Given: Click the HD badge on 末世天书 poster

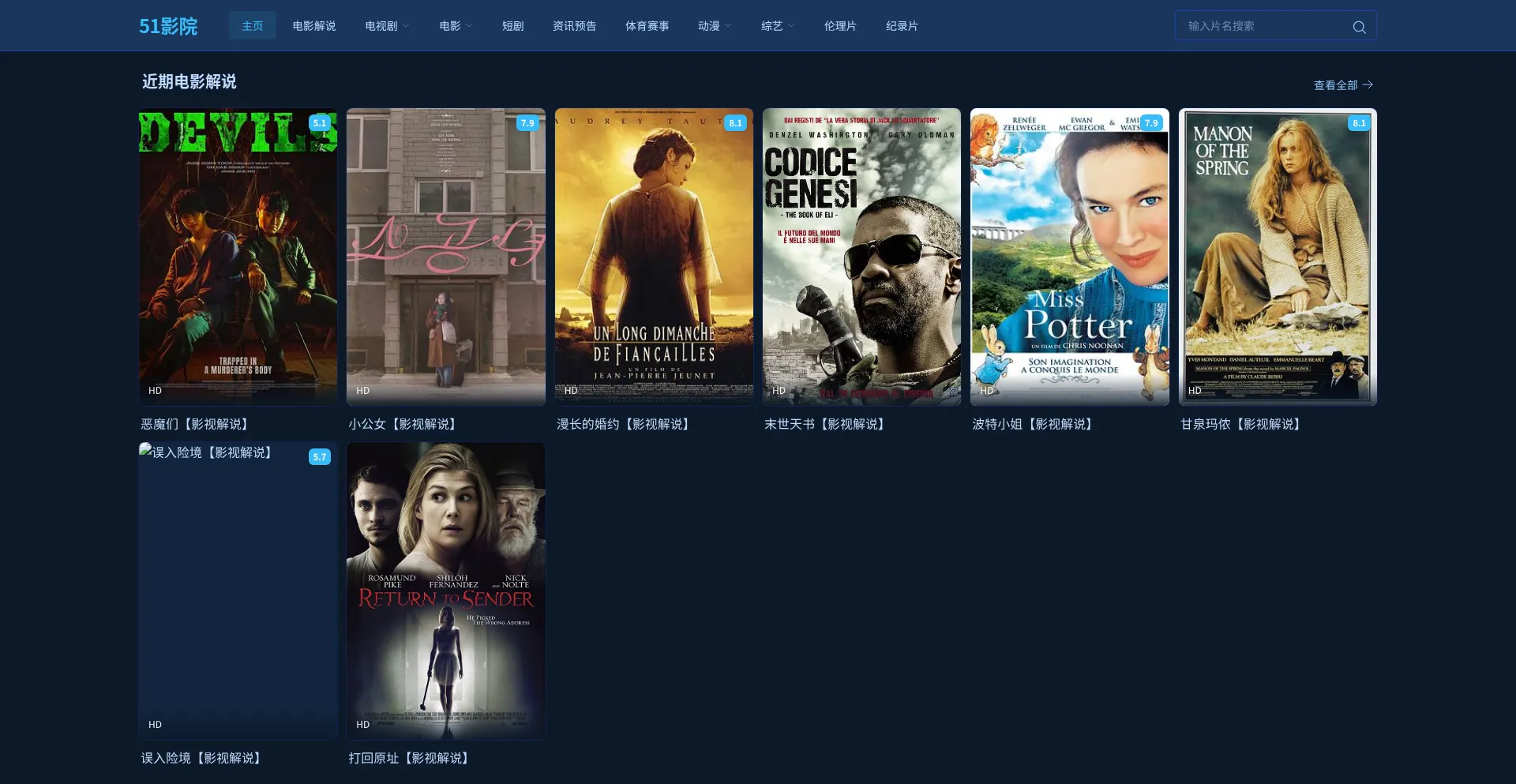Looking at the screenshot, I should click(x=779, y=391).
